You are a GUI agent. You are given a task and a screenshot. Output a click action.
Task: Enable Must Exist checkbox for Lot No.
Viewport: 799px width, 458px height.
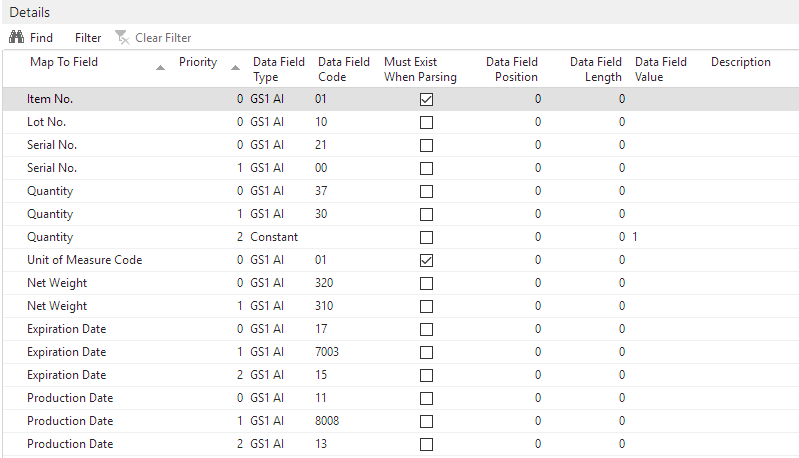(x=426, y=122)
